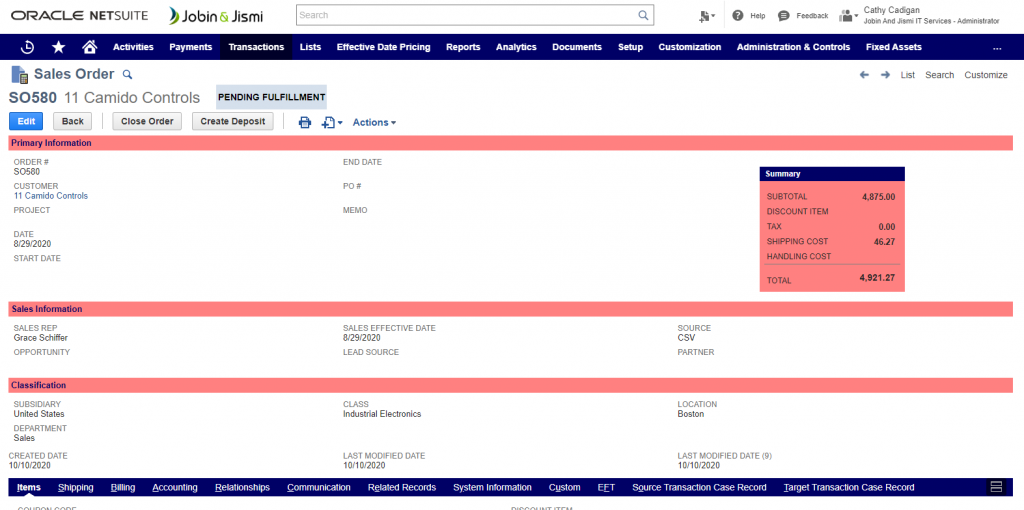Open the recent records clock icon
This screenshot has height=510, width=1024.
tap(27, 47)
